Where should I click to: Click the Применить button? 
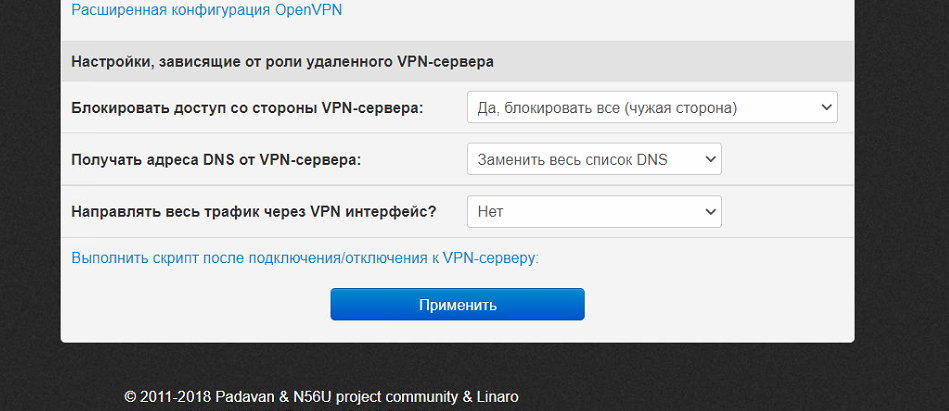click(458, 304)
